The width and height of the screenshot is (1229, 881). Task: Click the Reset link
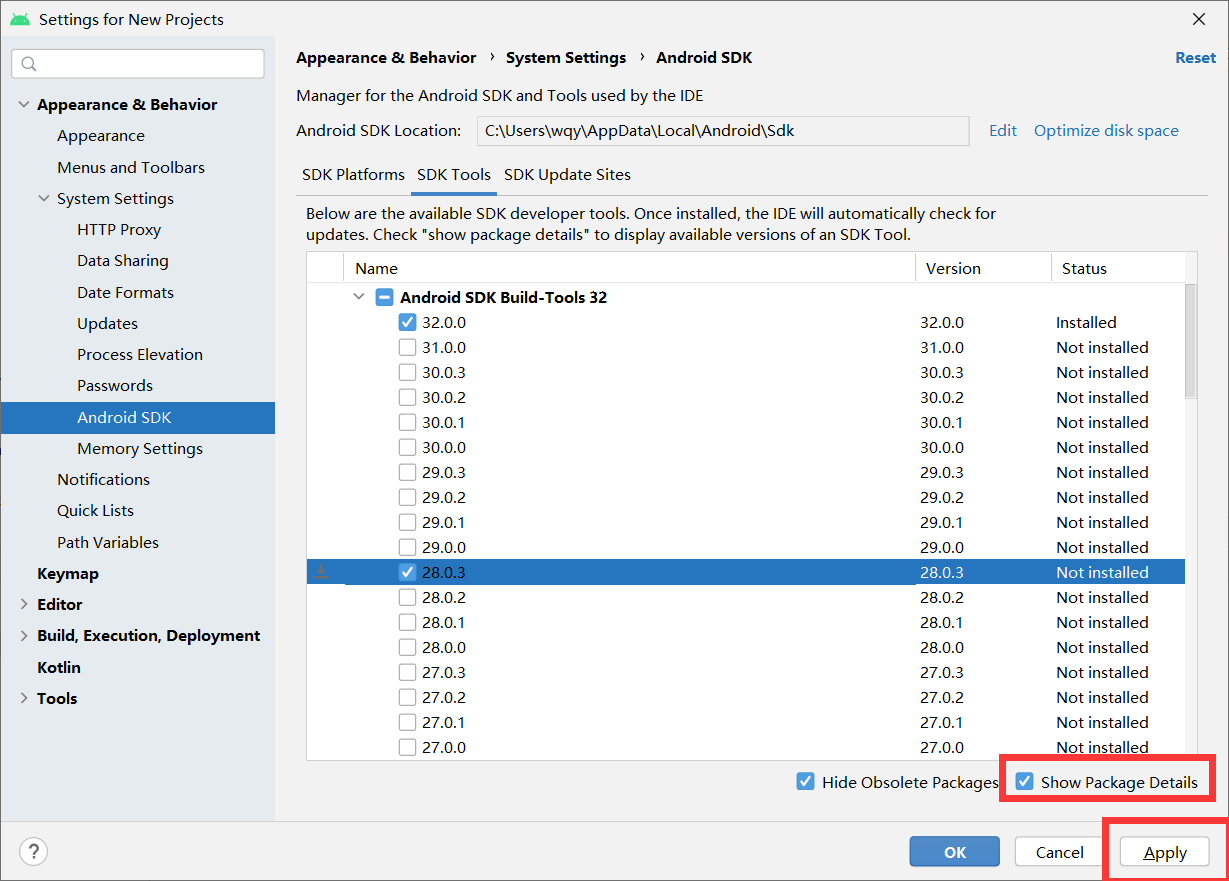point(1195,57)
